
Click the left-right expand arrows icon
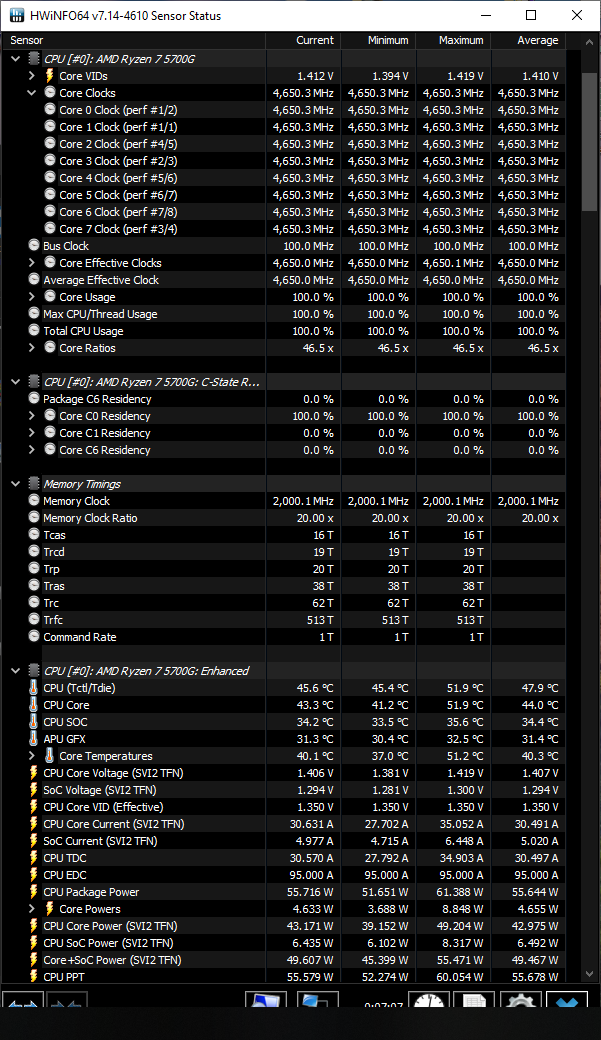click(x=21, y=1004)
